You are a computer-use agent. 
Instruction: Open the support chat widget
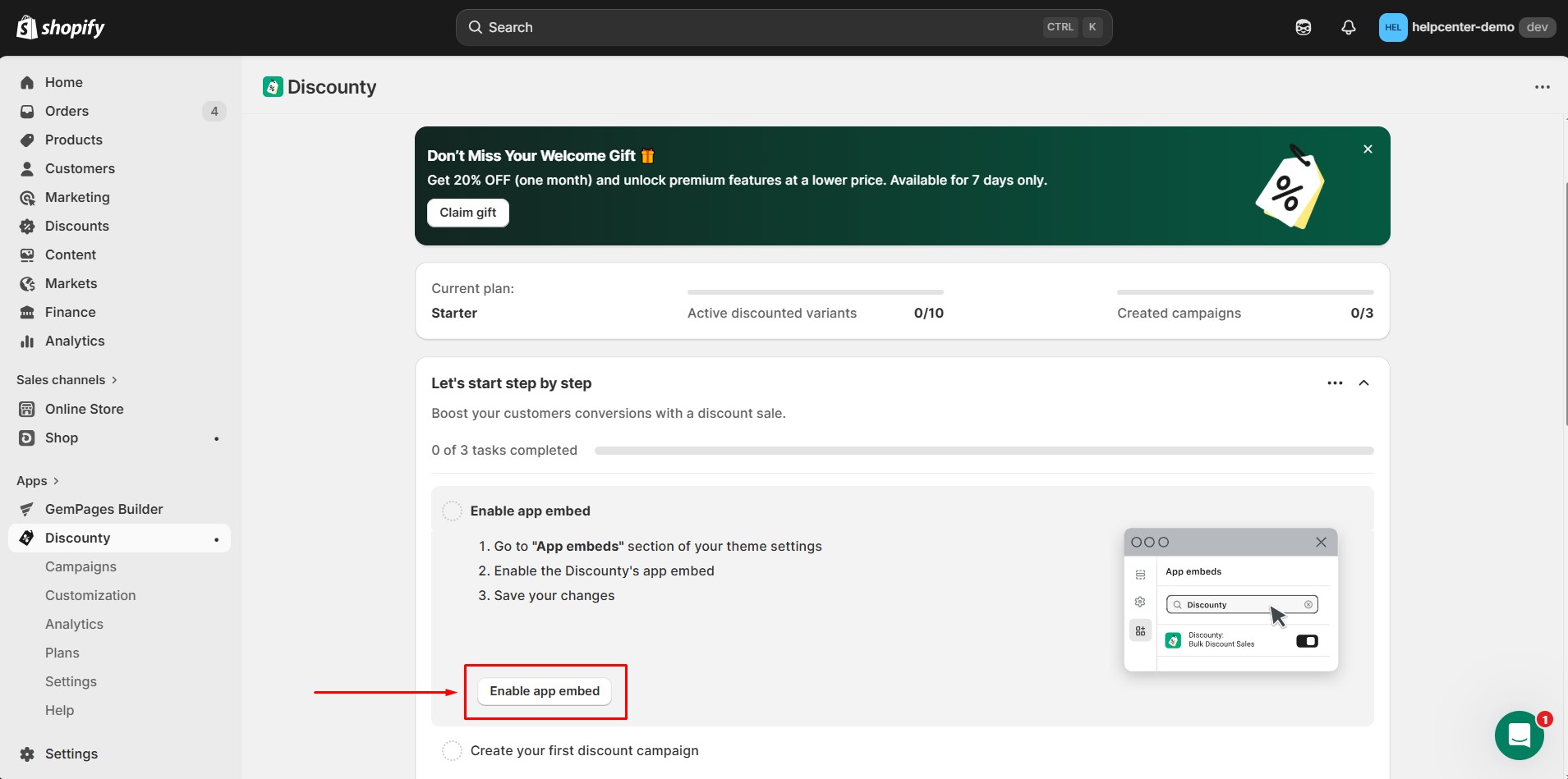click(1519, 735)
